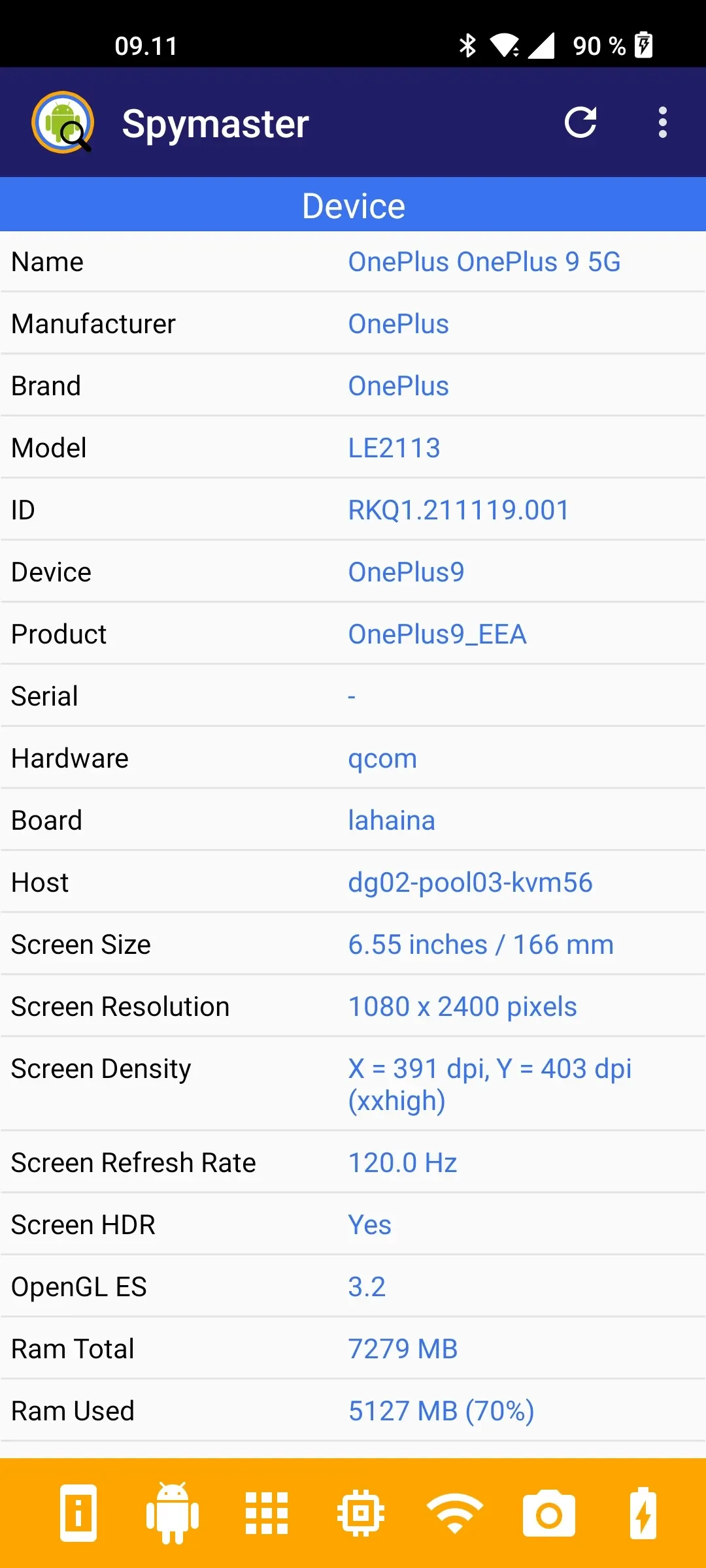This screenshot has width=706, height=1568.
Task: Switch to the camera tab icon
Action: pyautogui.click(x=549, y=1513)
